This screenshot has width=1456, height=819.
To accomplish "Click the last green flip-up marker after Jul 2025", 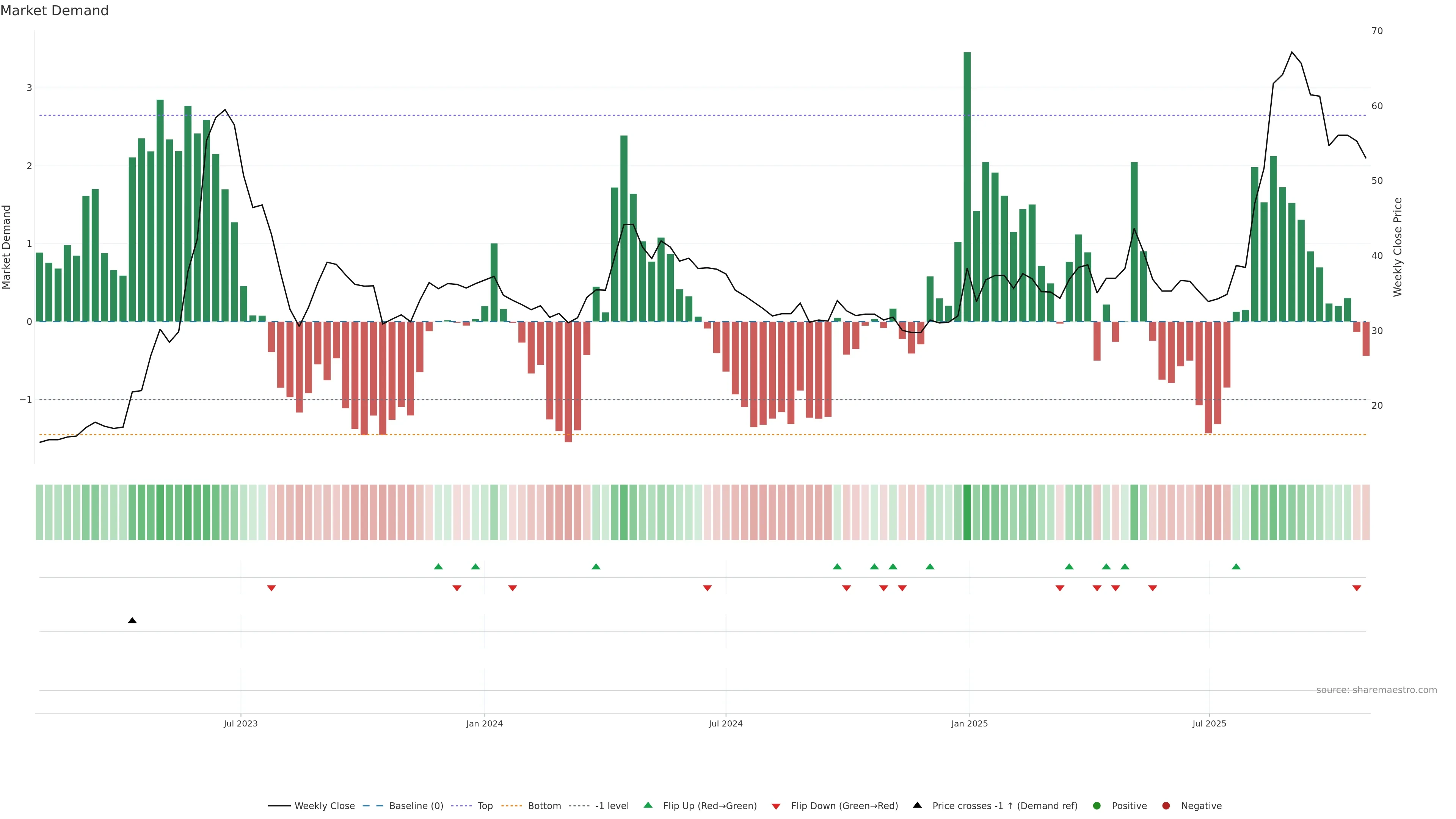I will tap(1236, 566).
